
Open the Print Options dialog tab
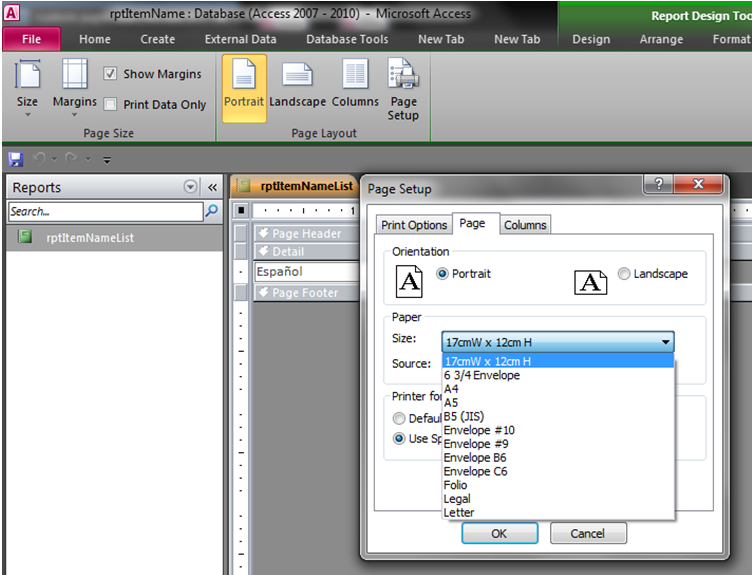click(414, 224)
